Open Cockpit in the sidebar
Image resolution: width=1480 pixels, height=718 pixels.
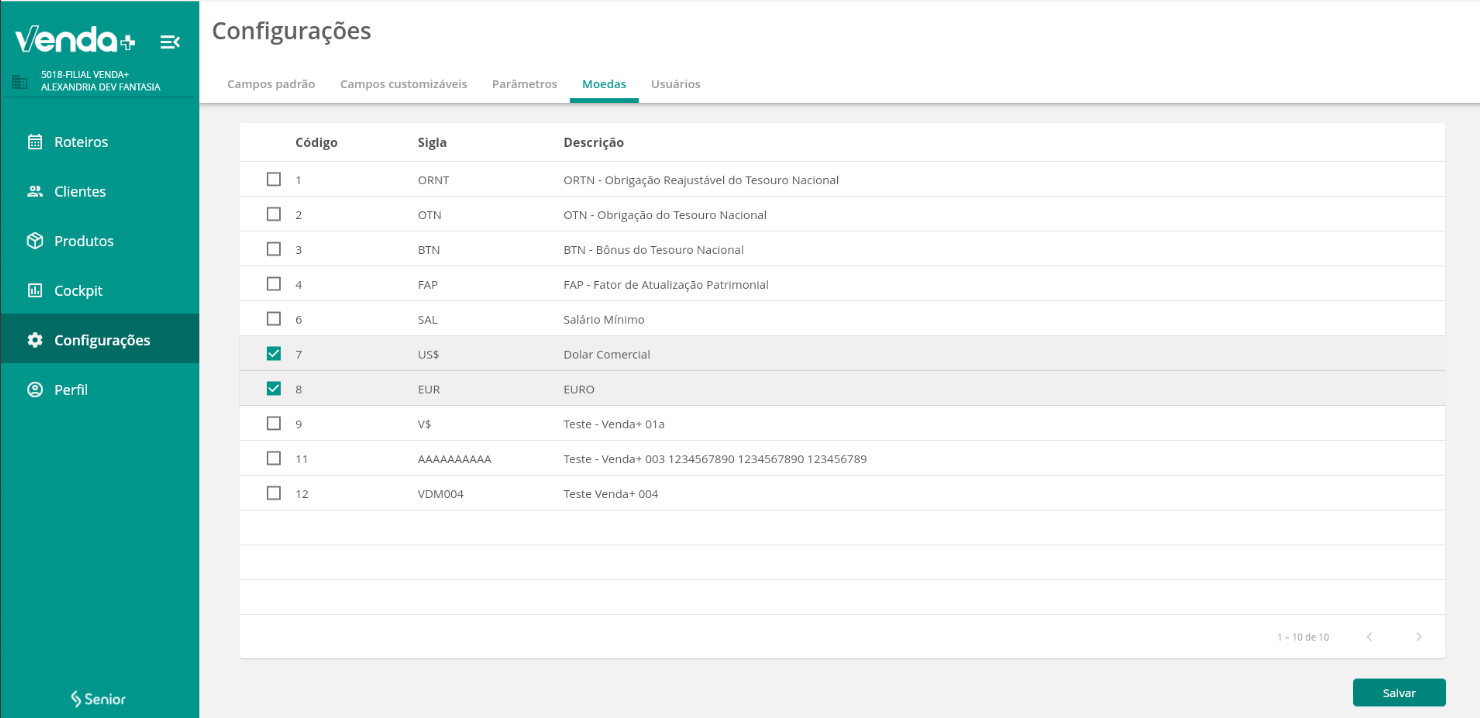[100, 291]
